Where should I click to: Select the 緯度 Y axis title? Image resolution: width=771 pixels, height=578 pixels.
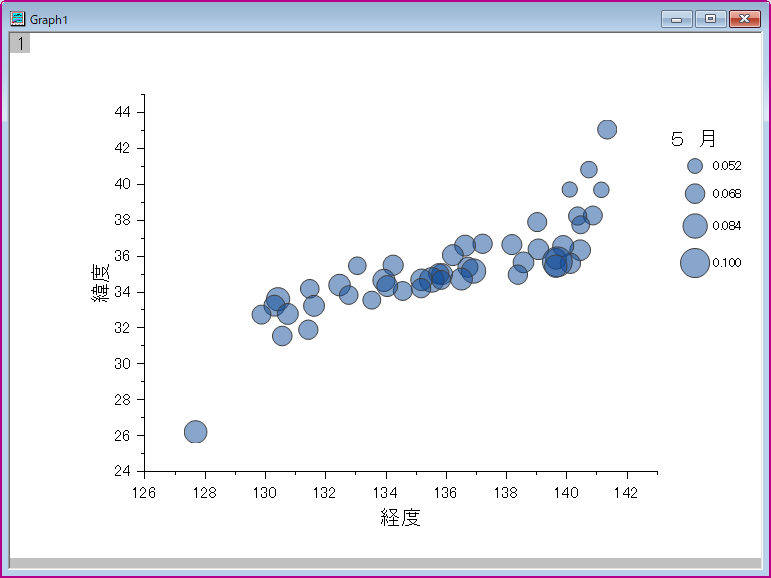(x=101, y=283)
